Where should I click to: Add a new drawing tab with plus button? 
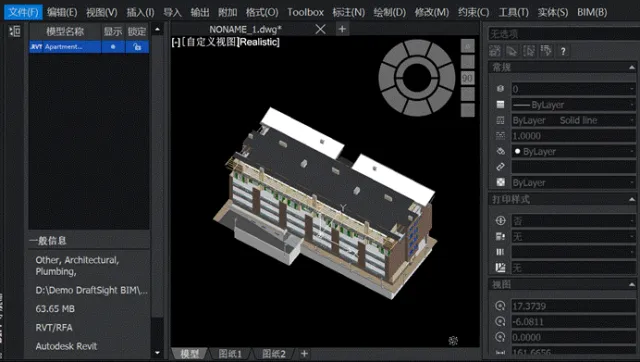coord(342,29)
